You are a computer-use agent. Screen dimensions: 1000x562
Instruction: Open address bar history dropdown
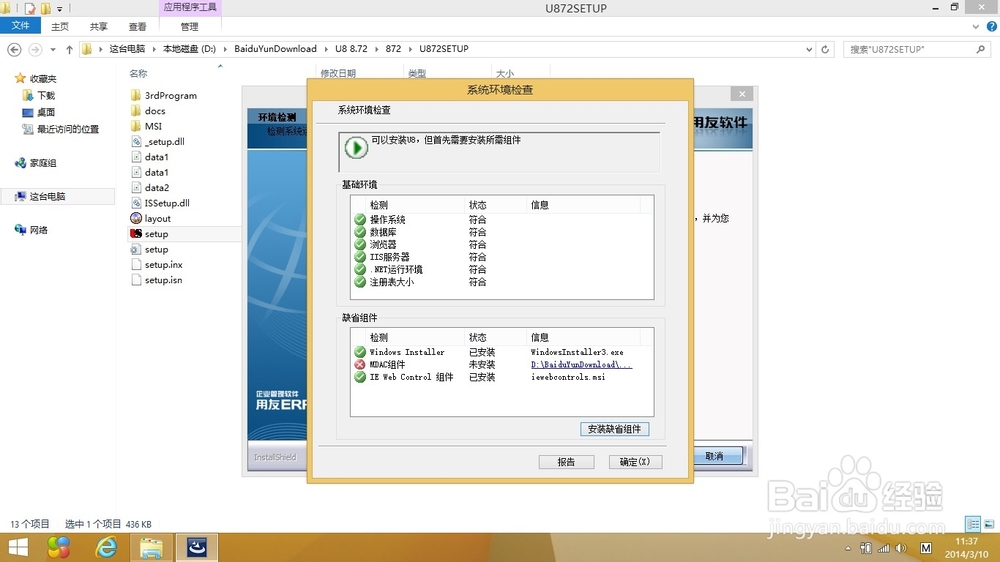(809, 49)
